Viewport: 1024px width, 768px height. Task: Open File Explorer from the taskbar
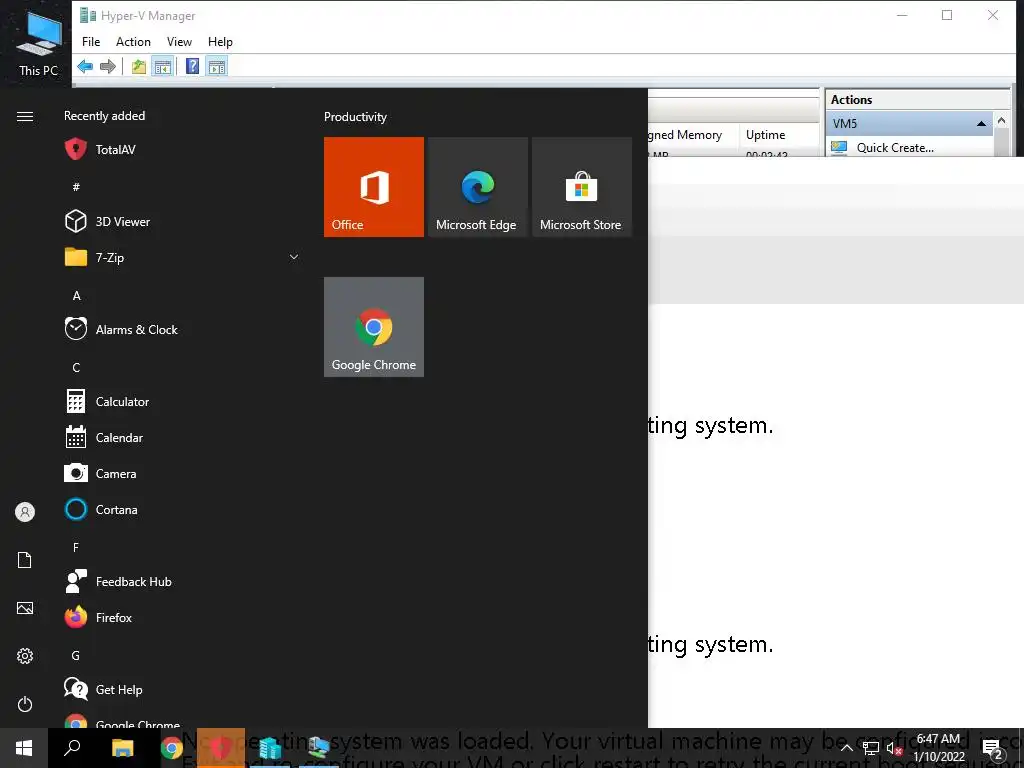122,748
